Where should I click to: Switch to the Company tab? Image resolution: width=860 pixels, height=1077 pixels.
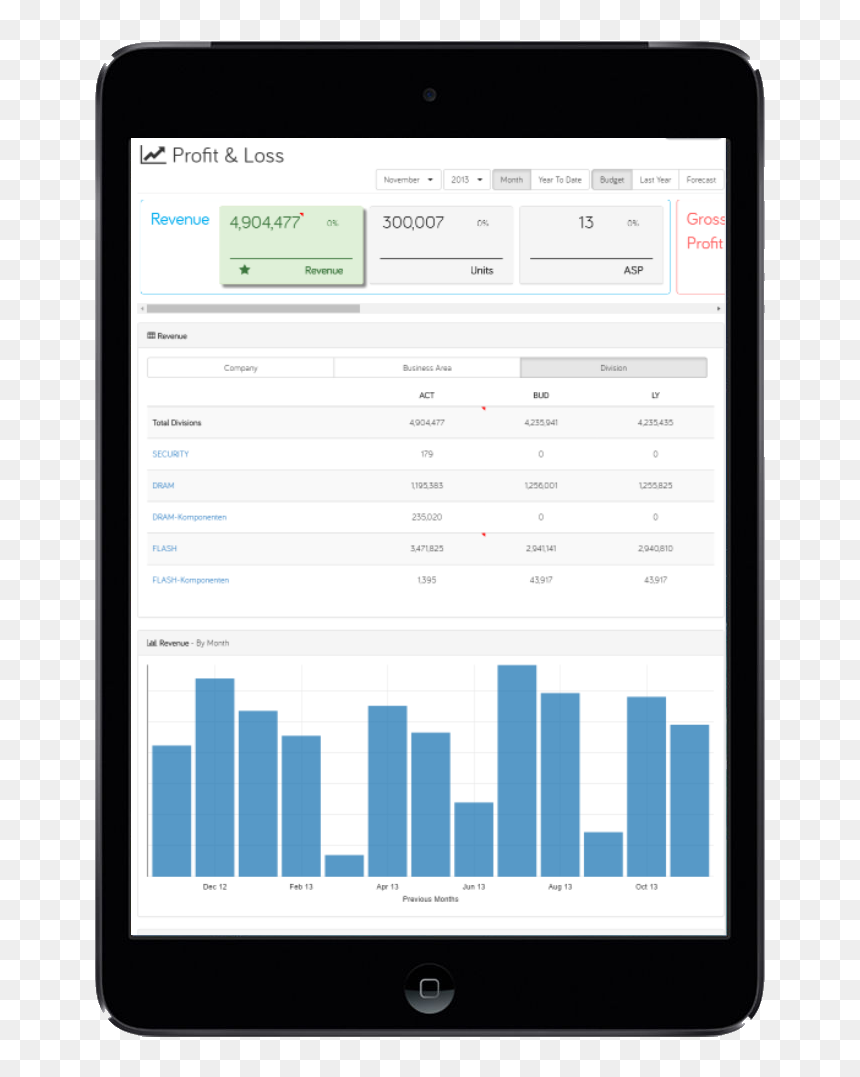pos(240,367)
